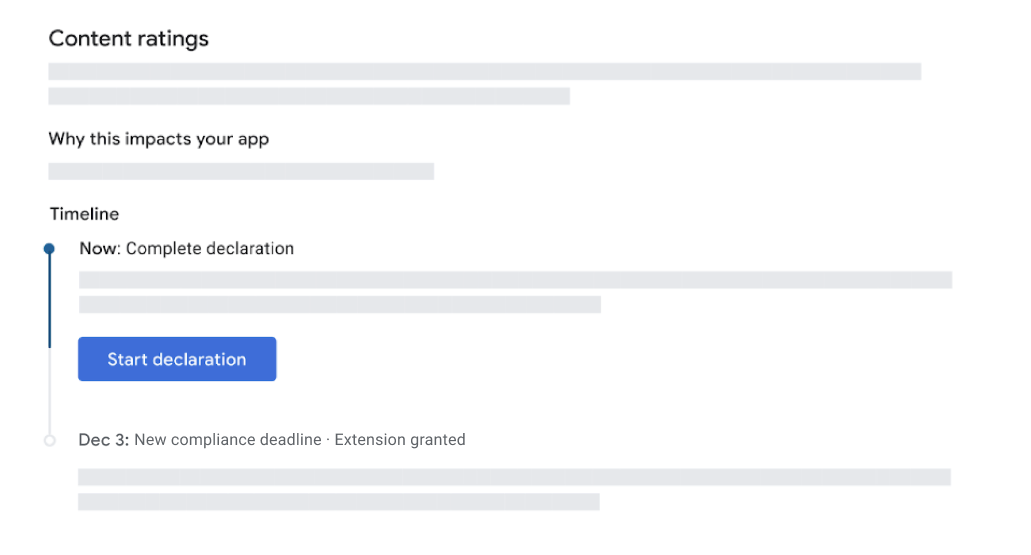Viewport: 1031px width, 555px height.
Task: Click the Start declaration button
Action: 177,359
